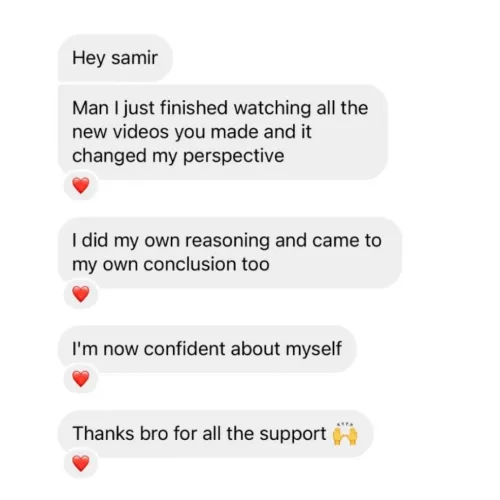
Task: Select the "Hey samir" message bubble
Action: pyautogui.click(x=115, y=58)
